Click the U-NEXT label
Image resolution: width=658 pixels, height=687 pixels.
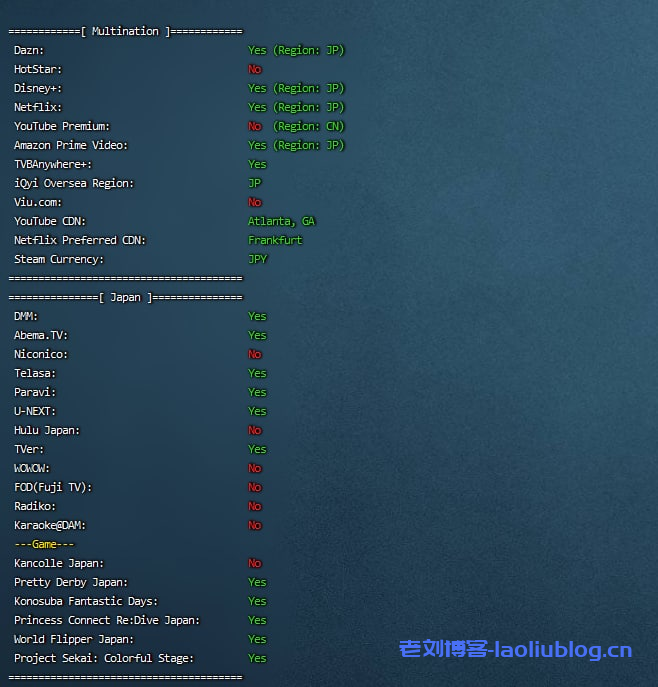click(35, 411)
